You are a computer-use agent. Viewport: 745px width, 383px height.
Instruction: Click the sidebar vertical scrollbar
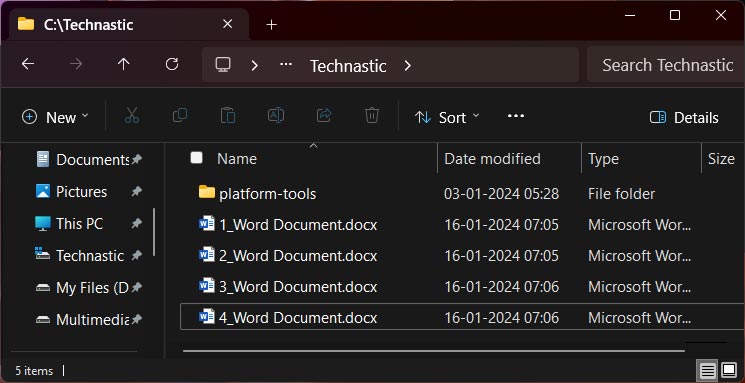(153, 232)
